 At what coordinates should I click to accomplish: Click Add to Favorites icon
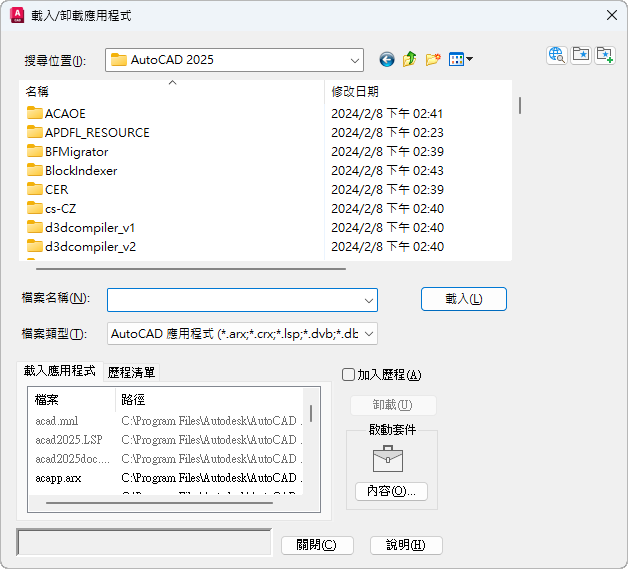[x=605, y=55]
